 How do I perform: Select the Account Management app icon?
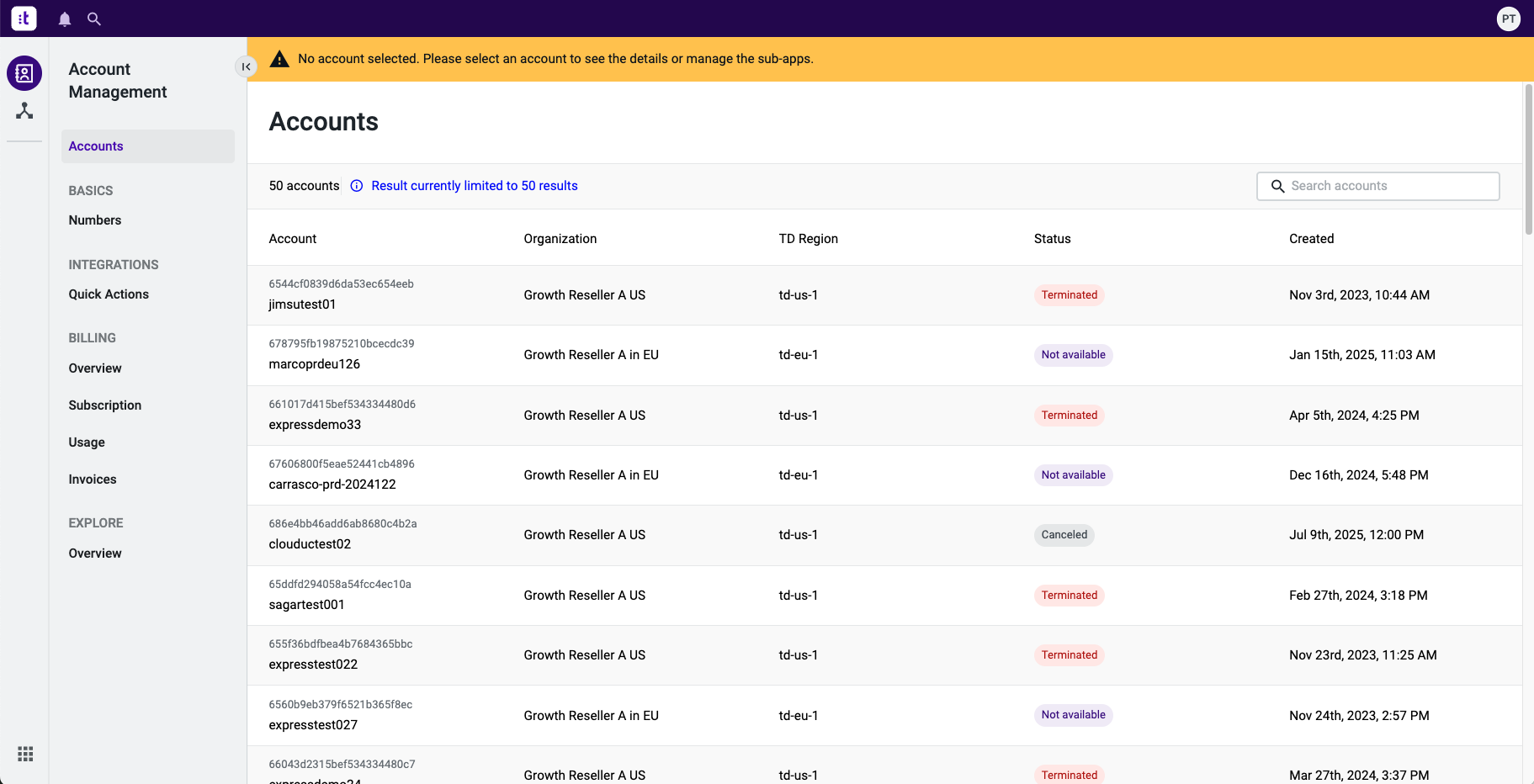pos(24,73)
